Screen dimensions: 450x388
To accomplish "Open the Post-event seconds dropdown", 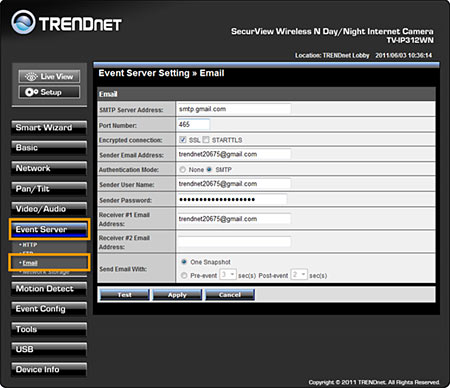I will click(299, 274).
